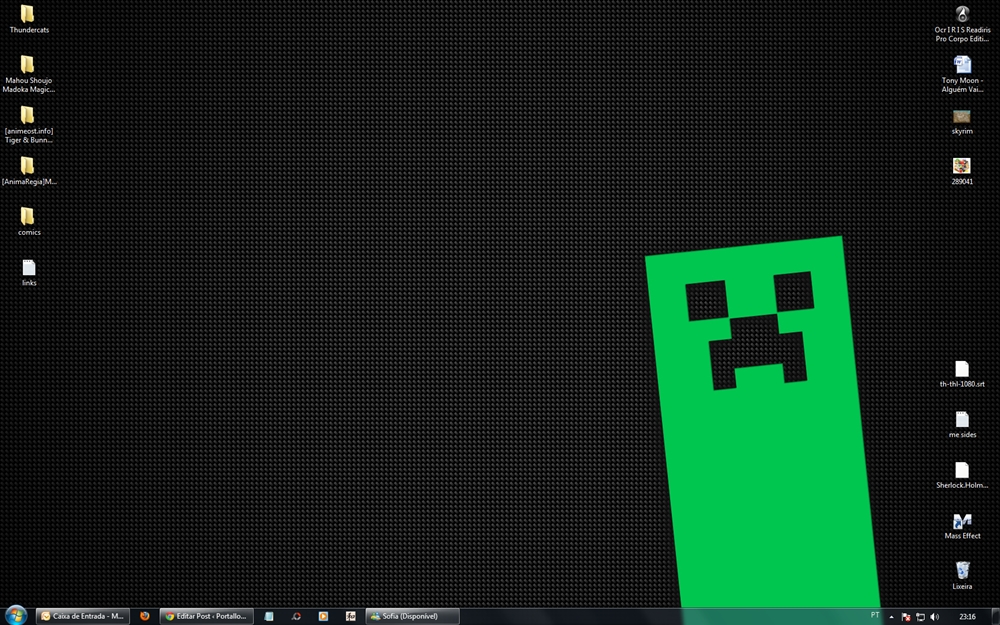The height and width of the screenshot is (625, 1000).
Task: Click the foobar-style taskbar icon
Action: point(350,616)
